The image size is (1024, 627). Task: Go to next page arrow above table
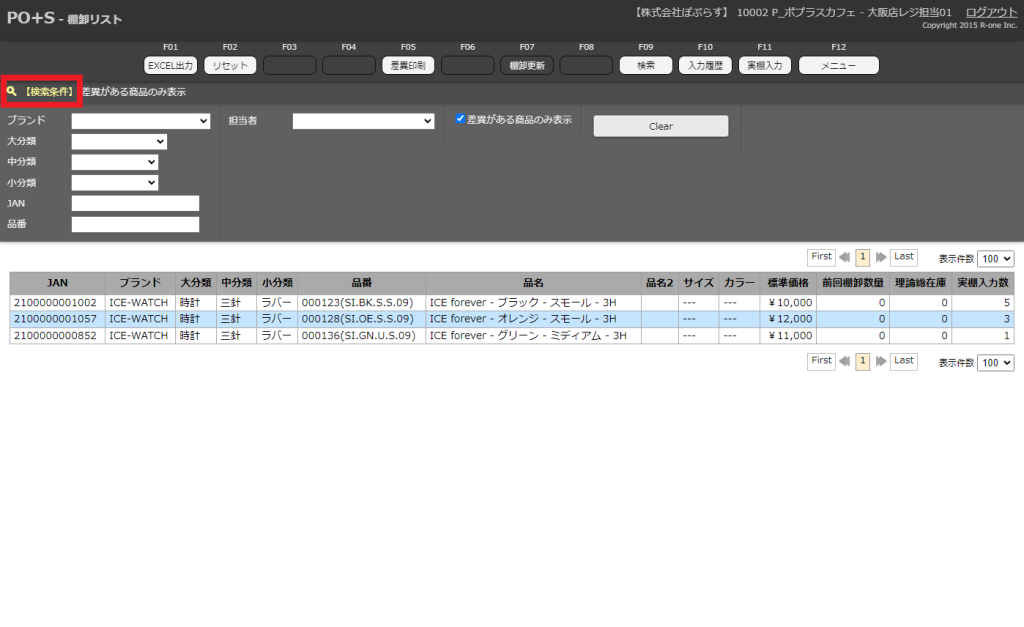coord(880,257)
